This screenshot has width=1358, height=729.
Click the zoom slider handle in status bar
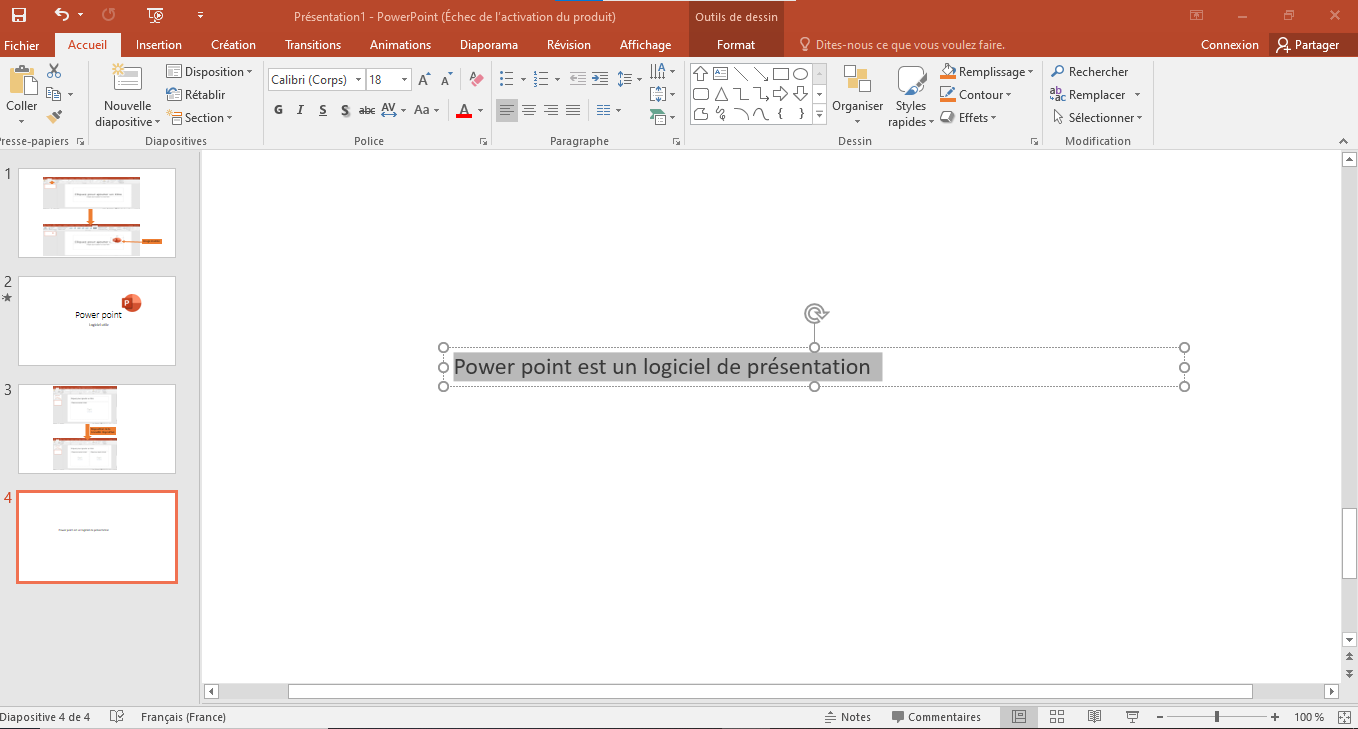[1217, 717]
